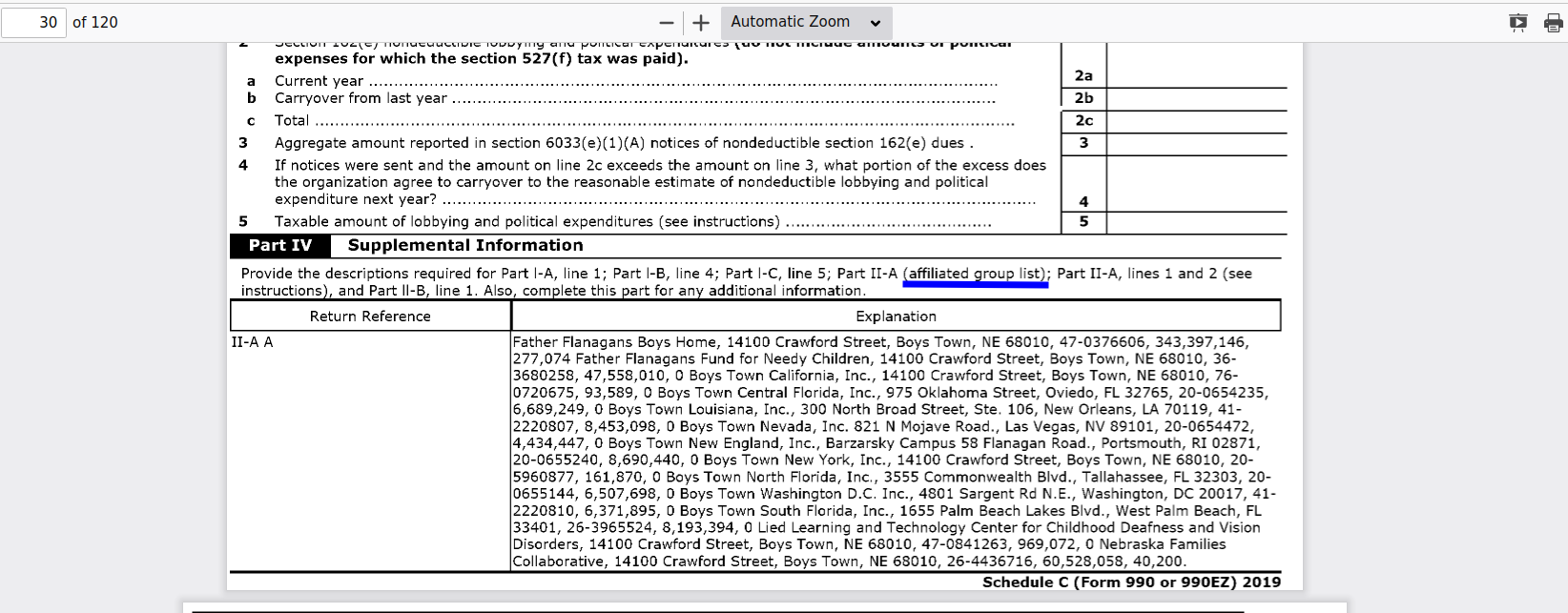Click the 'II-A A' return reference cell
1568x613 pixels.
(252, 342)
